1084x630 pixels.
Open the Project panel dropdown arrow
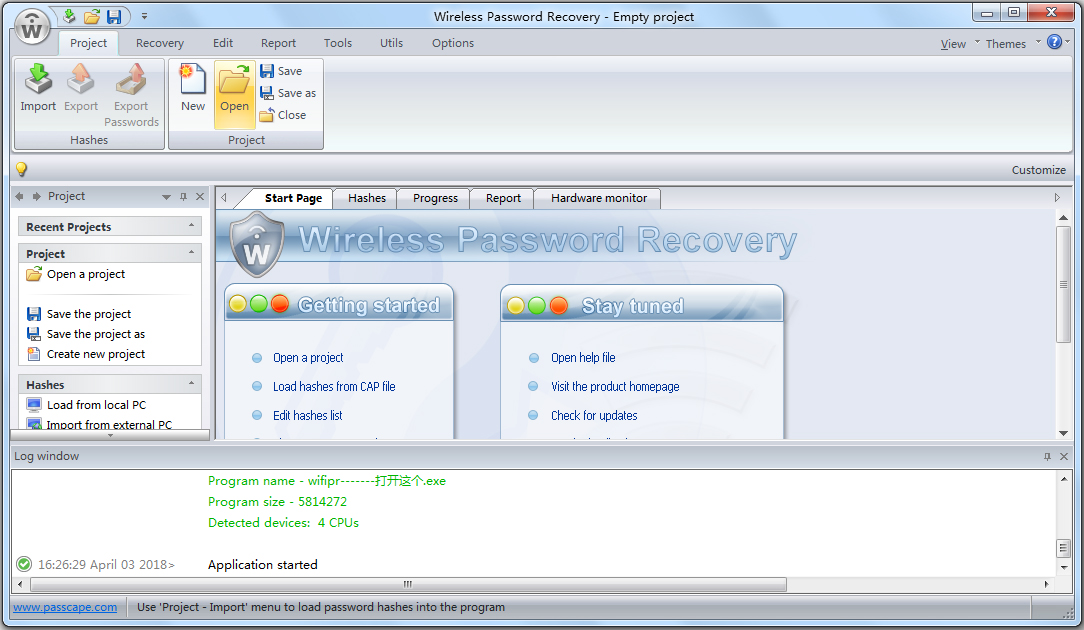(166, 197)
